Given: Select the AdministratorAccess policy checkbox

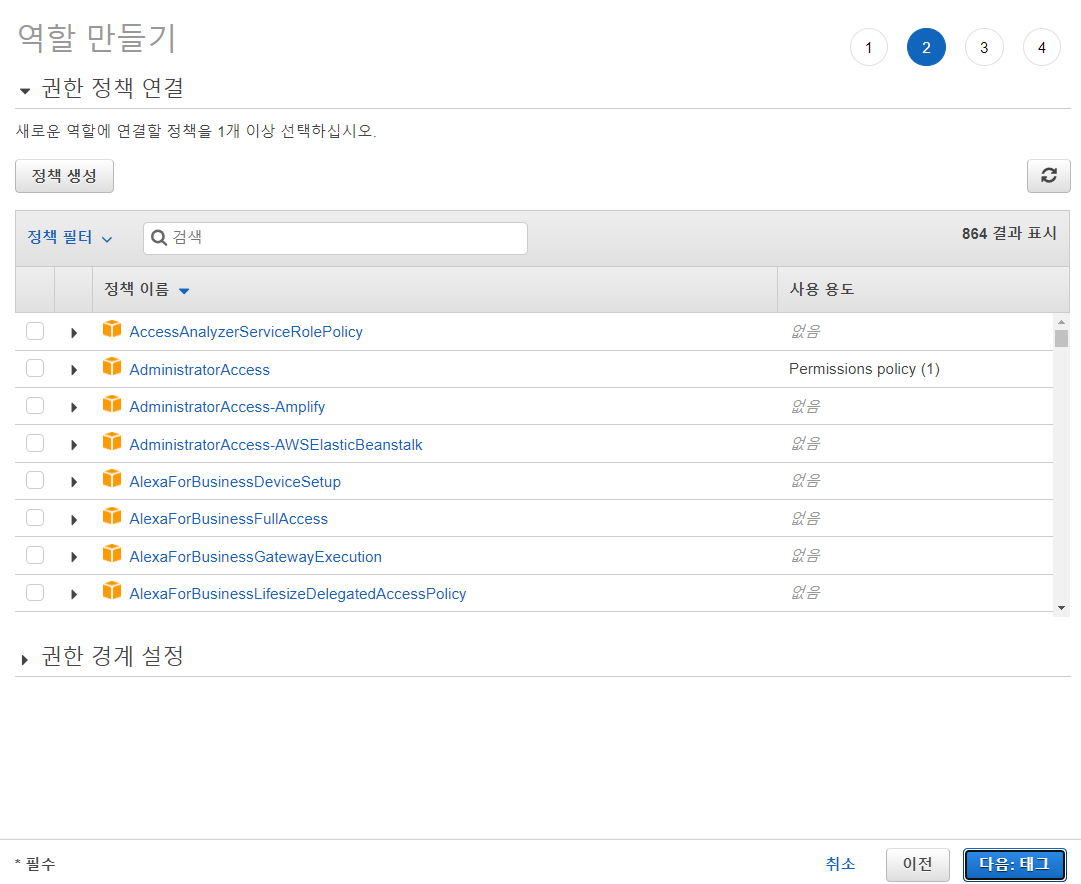Looking at the screenshot, I should 35,368.
